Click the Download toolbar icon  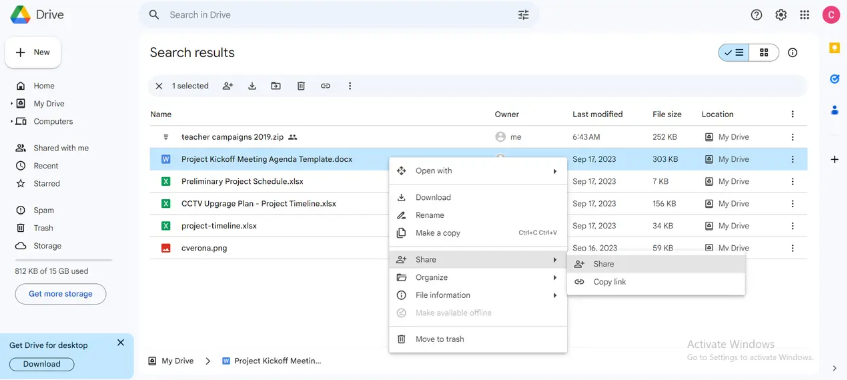point(252,86)
